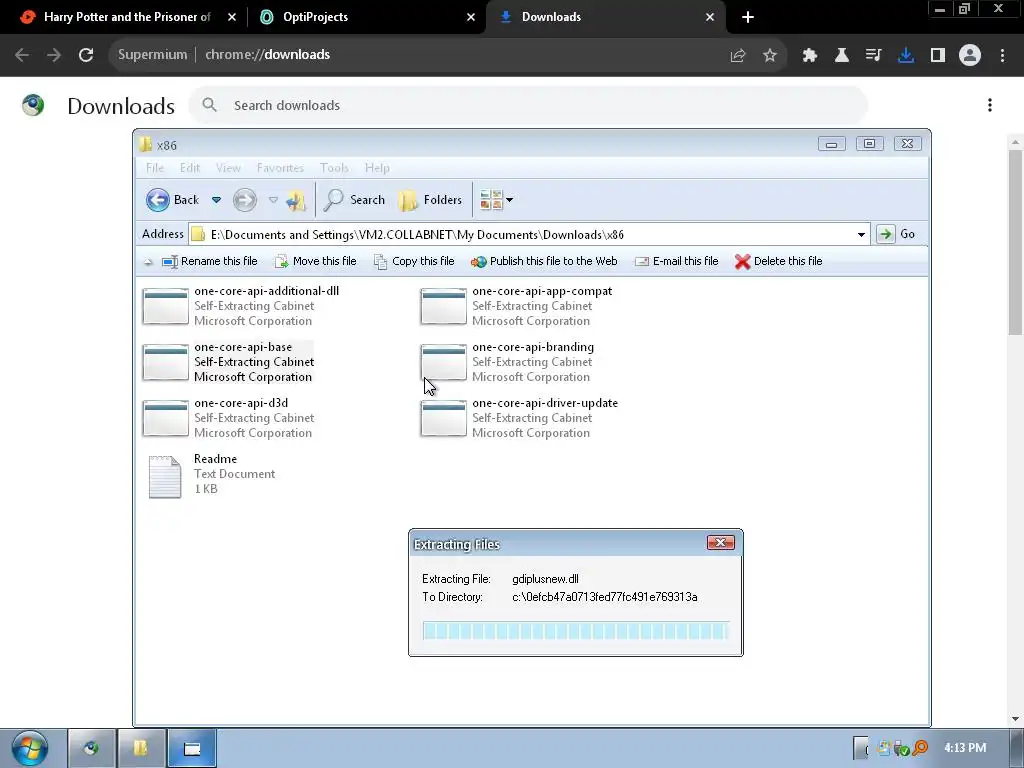Click the Search downloads field

(529, 105)
